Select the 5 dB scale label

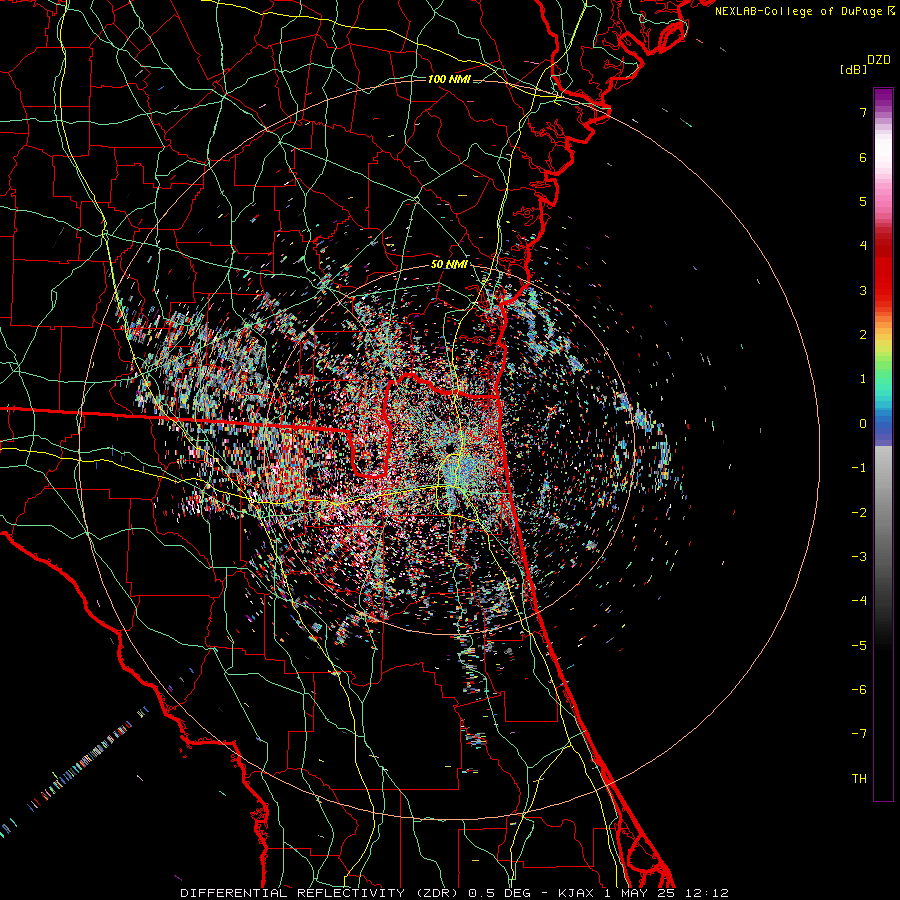(863, 201)
